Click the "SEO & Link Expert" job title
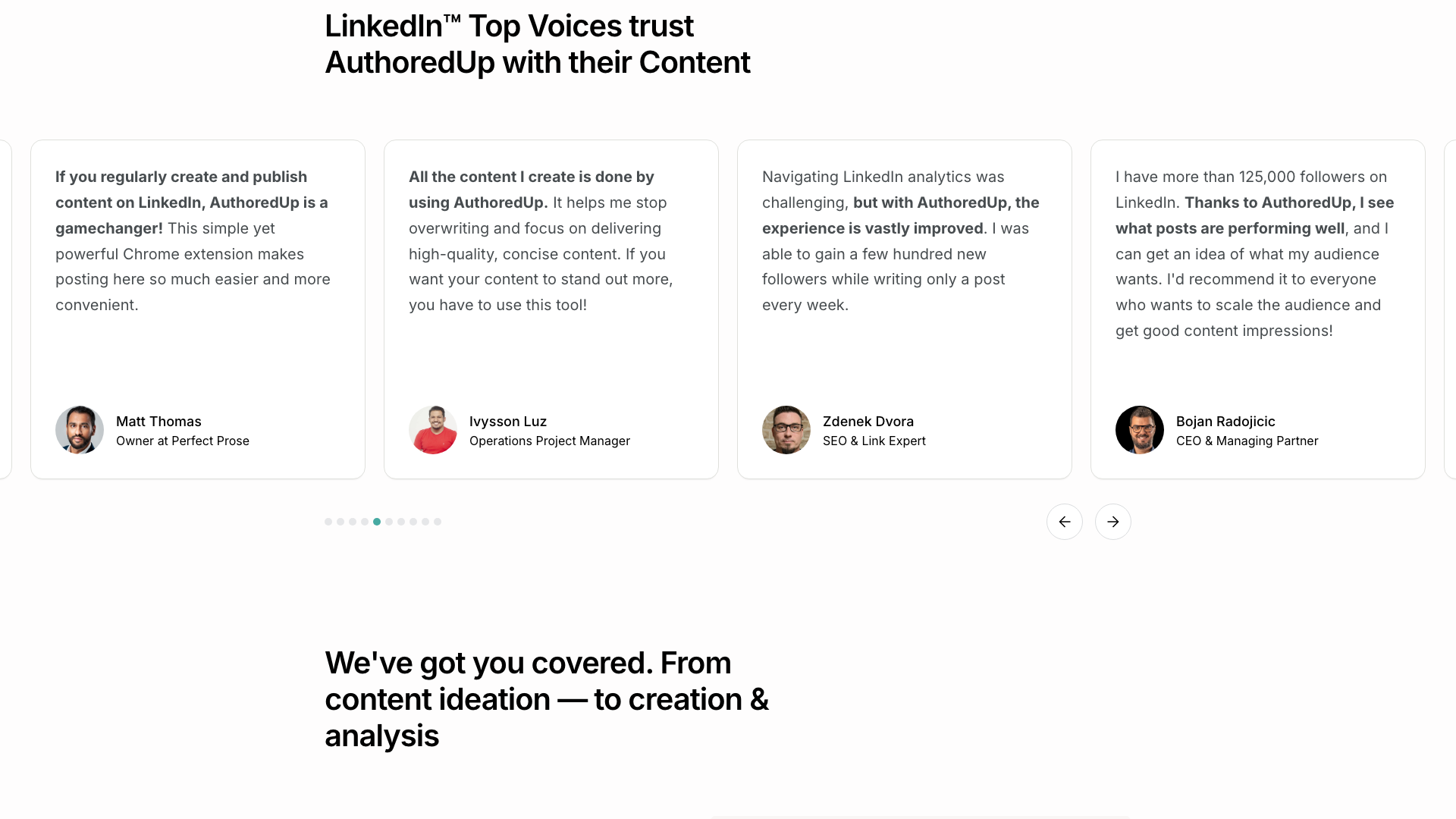 coord(874,441)
